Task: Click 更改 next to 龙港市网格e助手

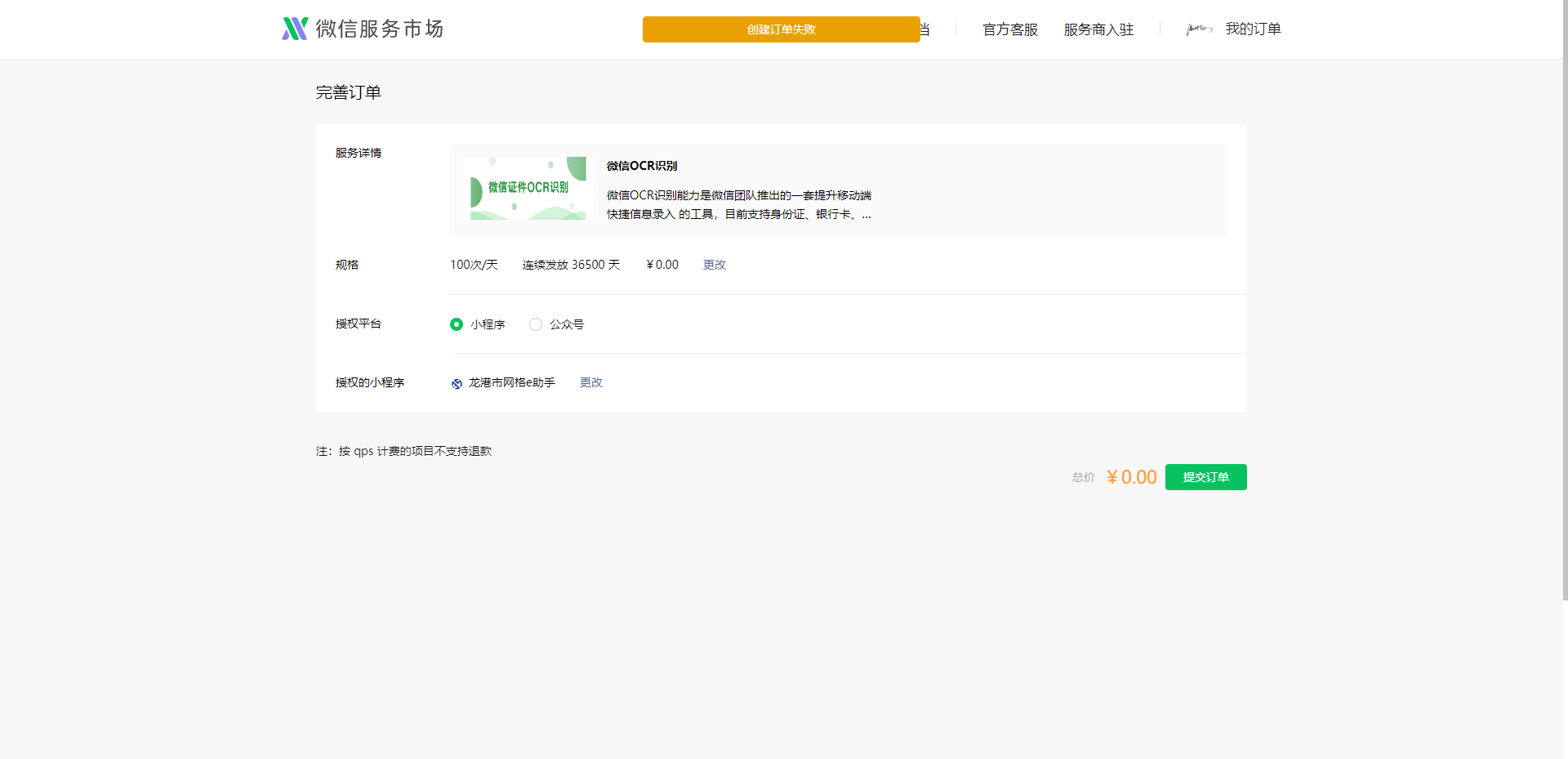Action: click(x=591, y=382)
